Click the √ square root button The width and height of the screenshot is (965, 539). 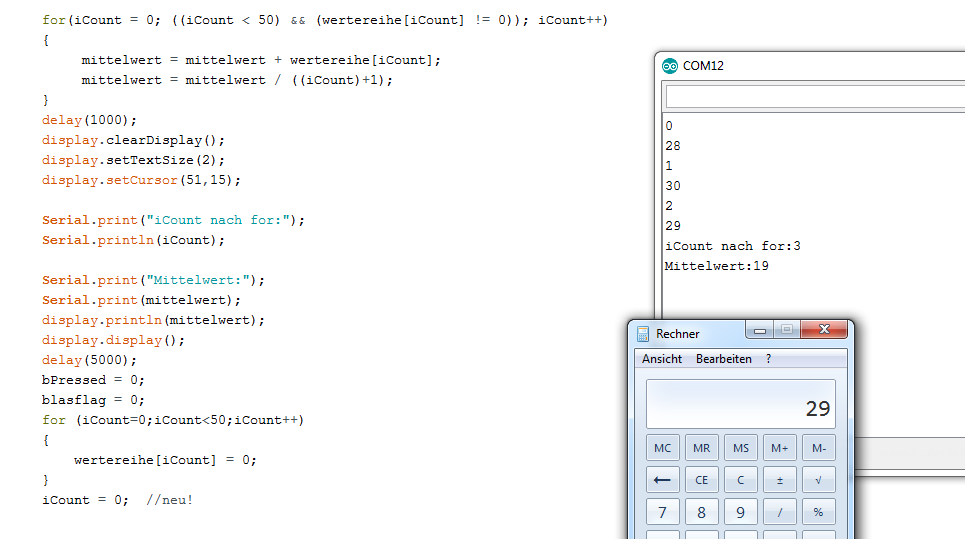pos(819,480)
